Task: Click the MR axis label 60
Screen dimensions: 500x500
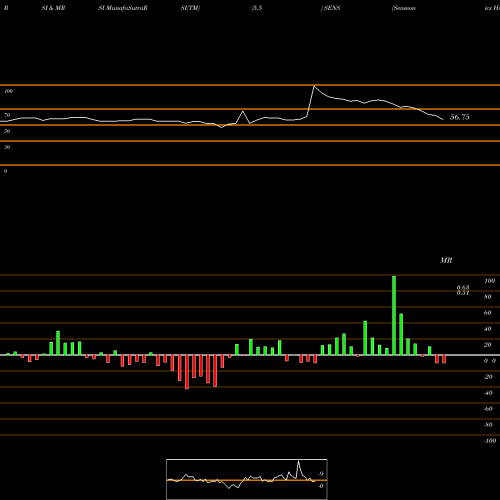Action: coord(488,313)
